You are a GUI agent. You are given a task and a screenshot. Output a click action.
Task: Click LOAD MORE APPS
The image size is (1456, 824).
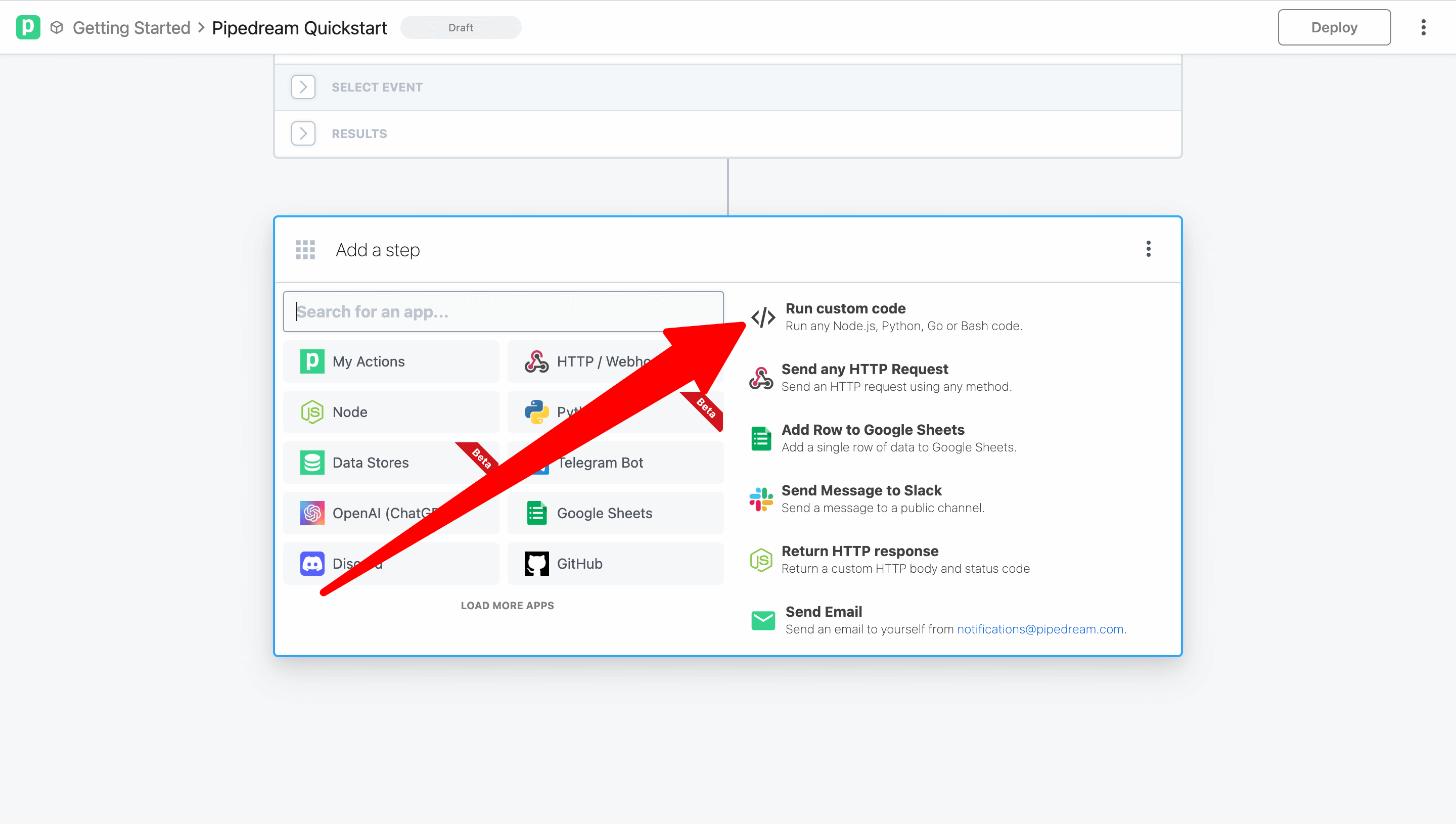pyautogui.click(x=507, y=606)
